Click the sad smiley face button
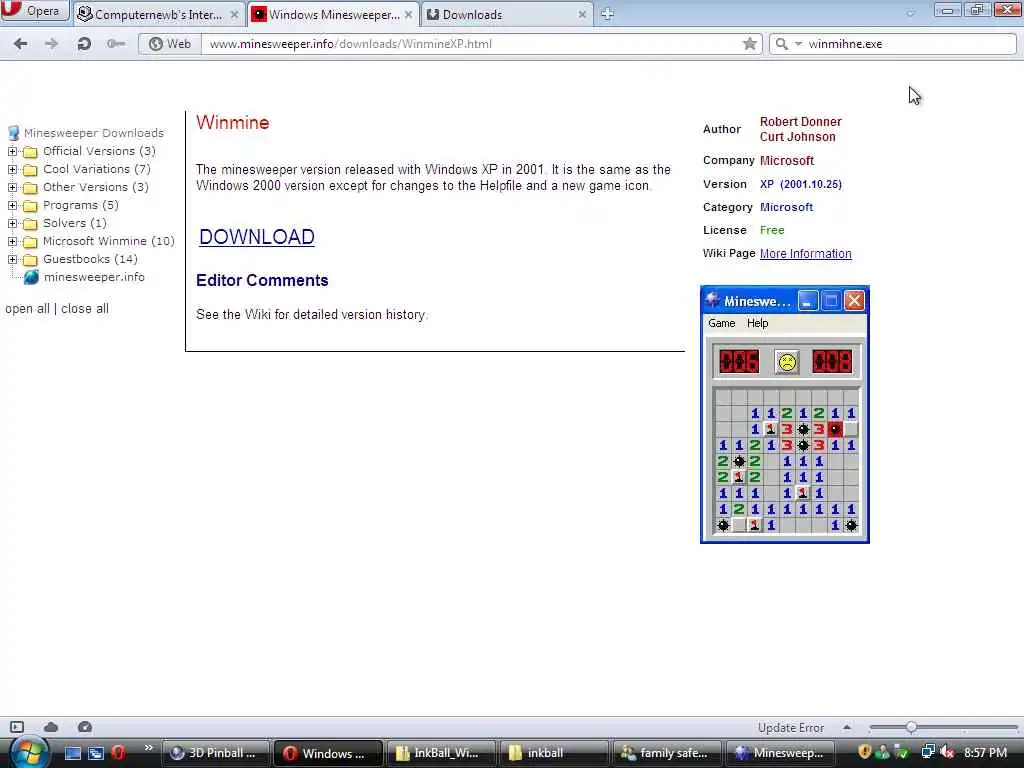 click(x=787, y=362)
